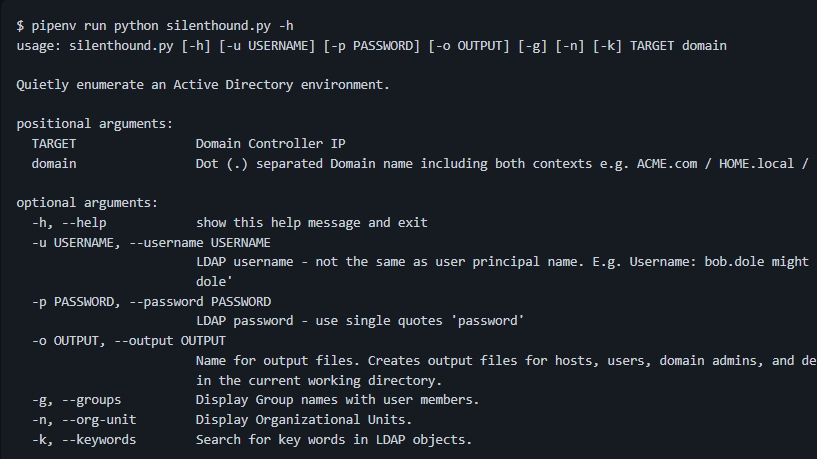Click the "-o OUTPUT, --output OUTPUT" option

(x=129, y=341)
